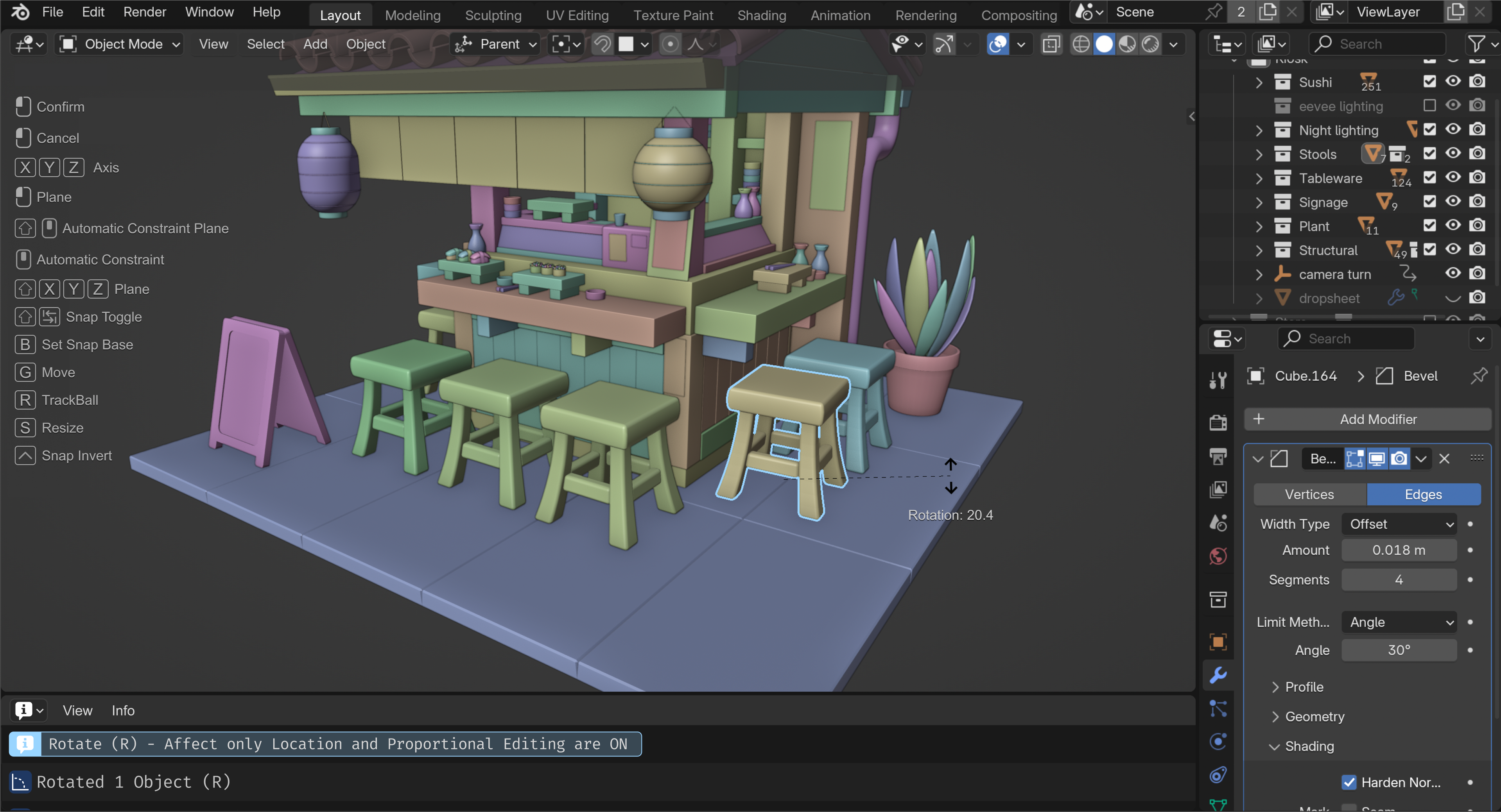Switch viewport to wireframe shading
Viewport: 1501px width, 812px height.
click(1081, 44)
